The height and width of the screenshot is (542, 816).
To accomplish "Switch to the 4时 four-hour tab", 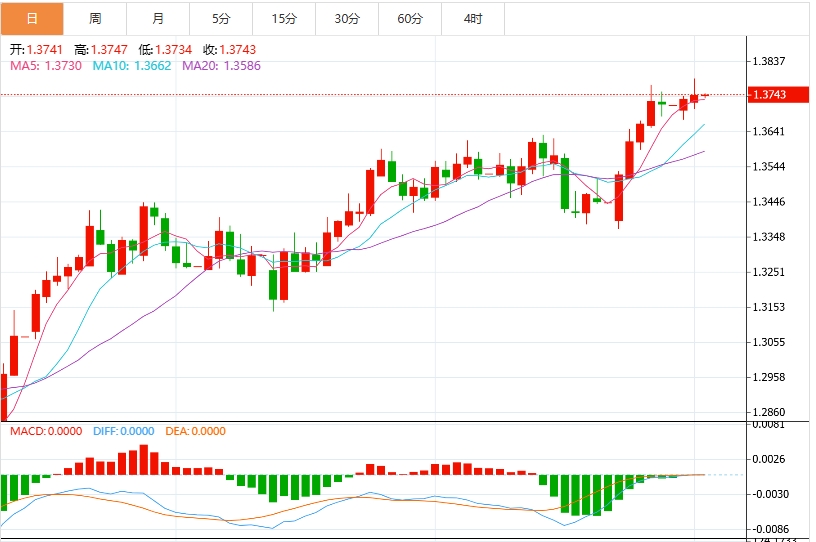I will 473,18.
